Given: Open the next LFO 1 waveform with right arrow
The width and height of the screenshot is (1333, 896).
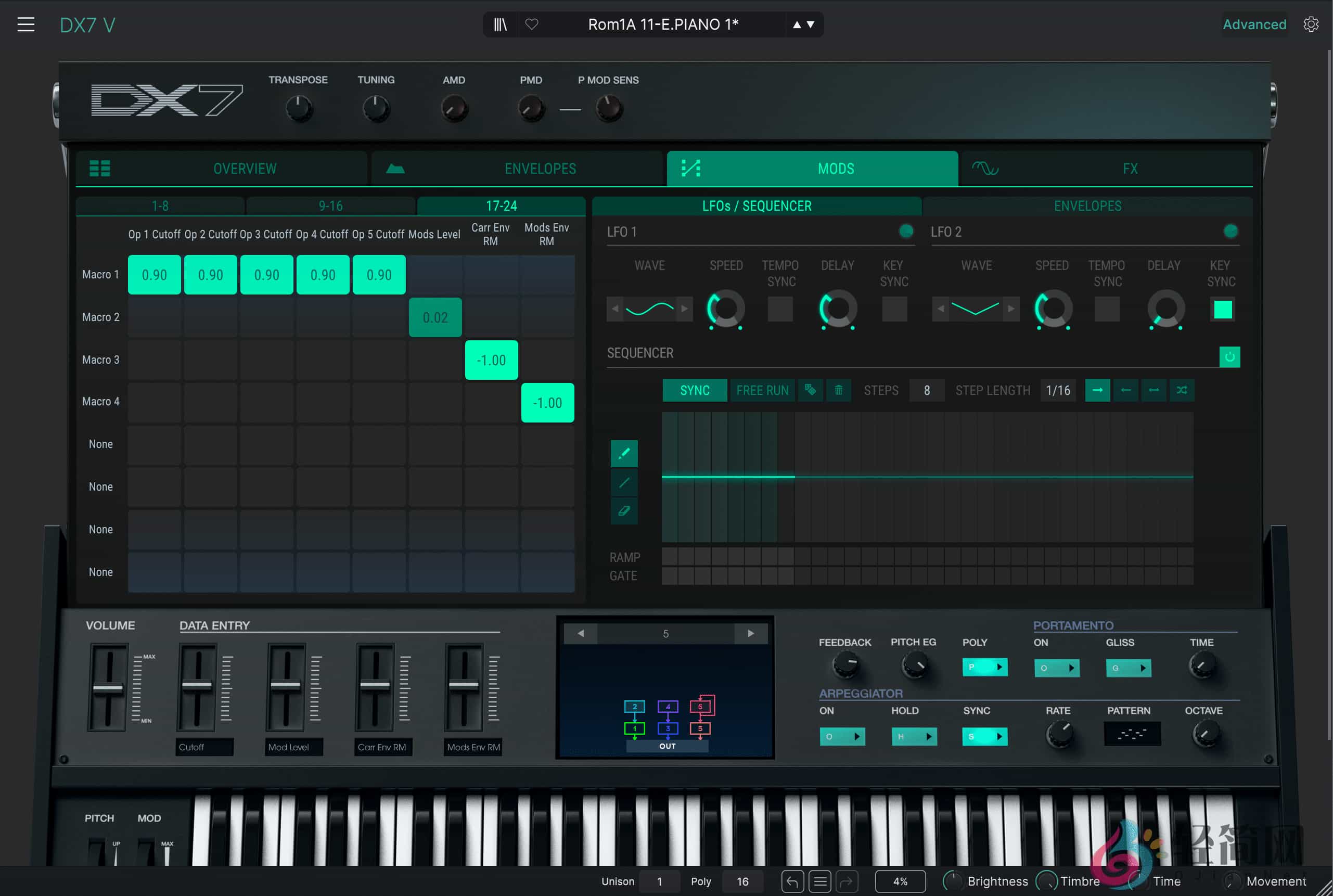Looking at the screenshot, I should pos(685,309).
